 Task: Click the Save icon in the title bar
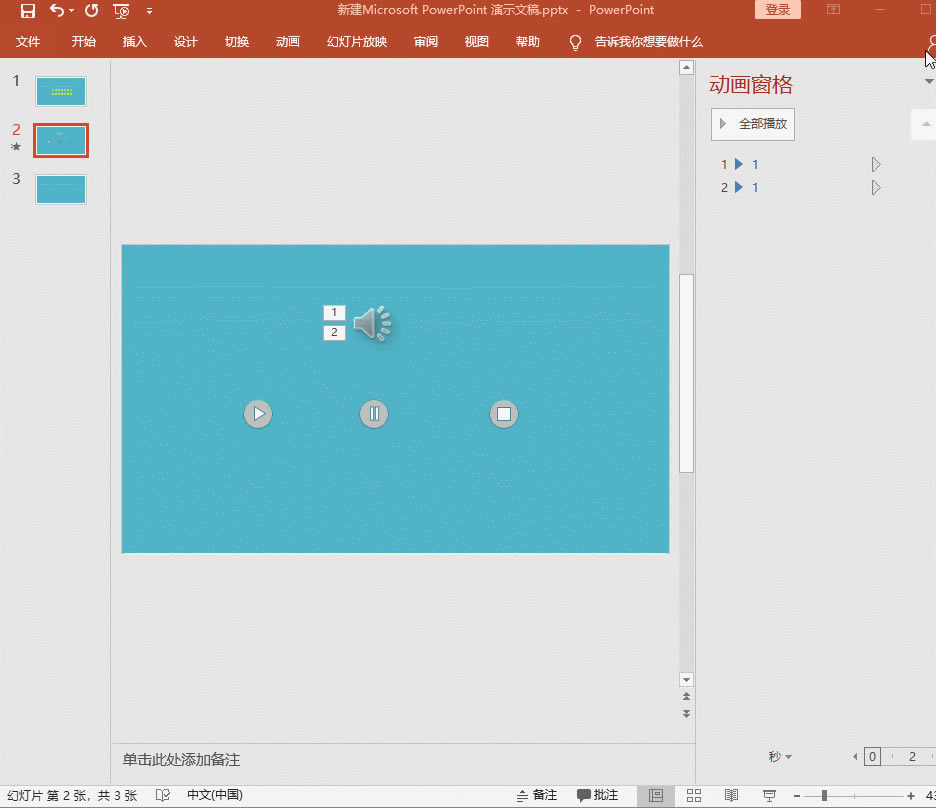coord(27,11)
